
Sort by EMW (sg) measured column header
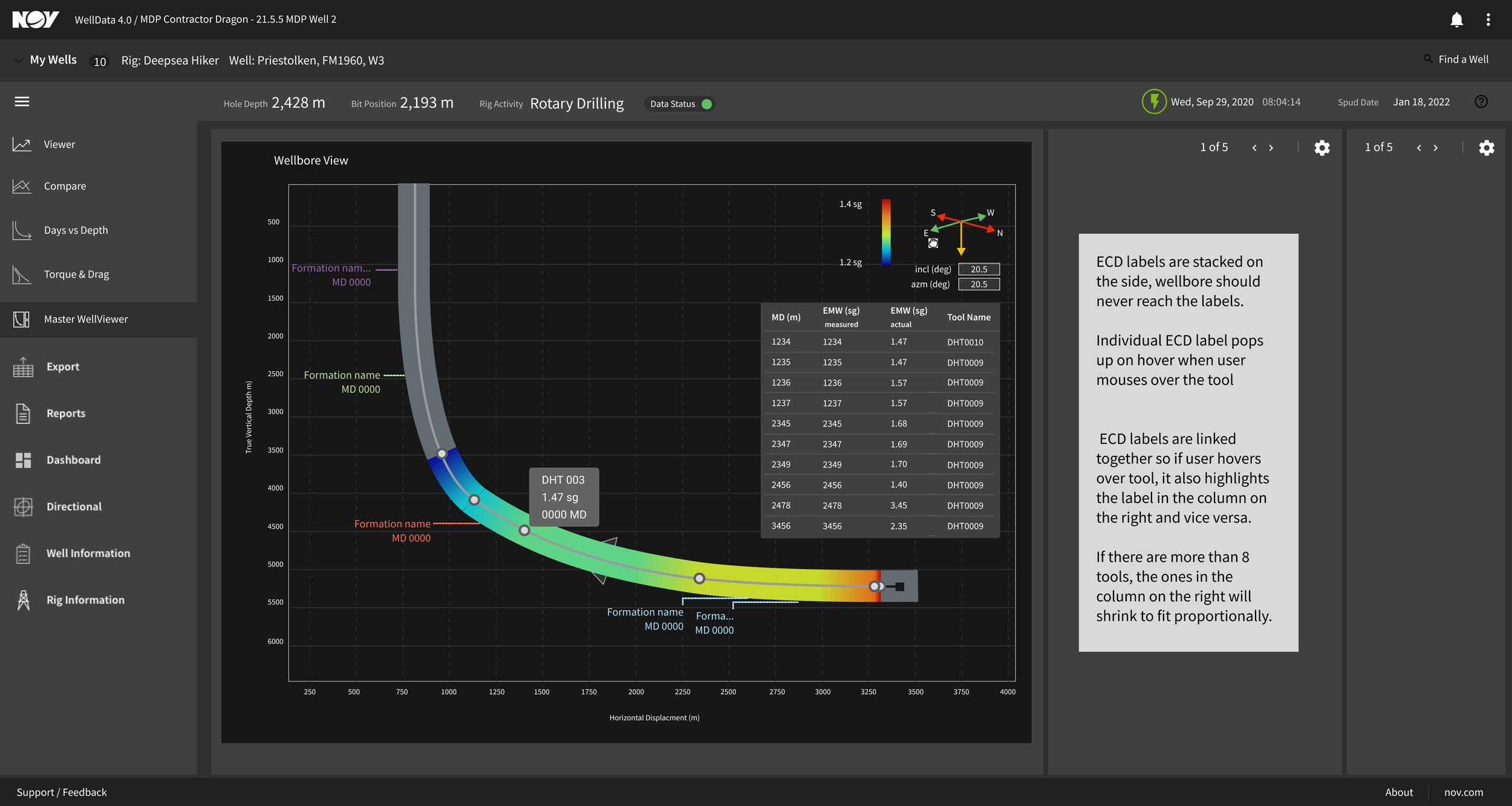click(x=841, y=317)
